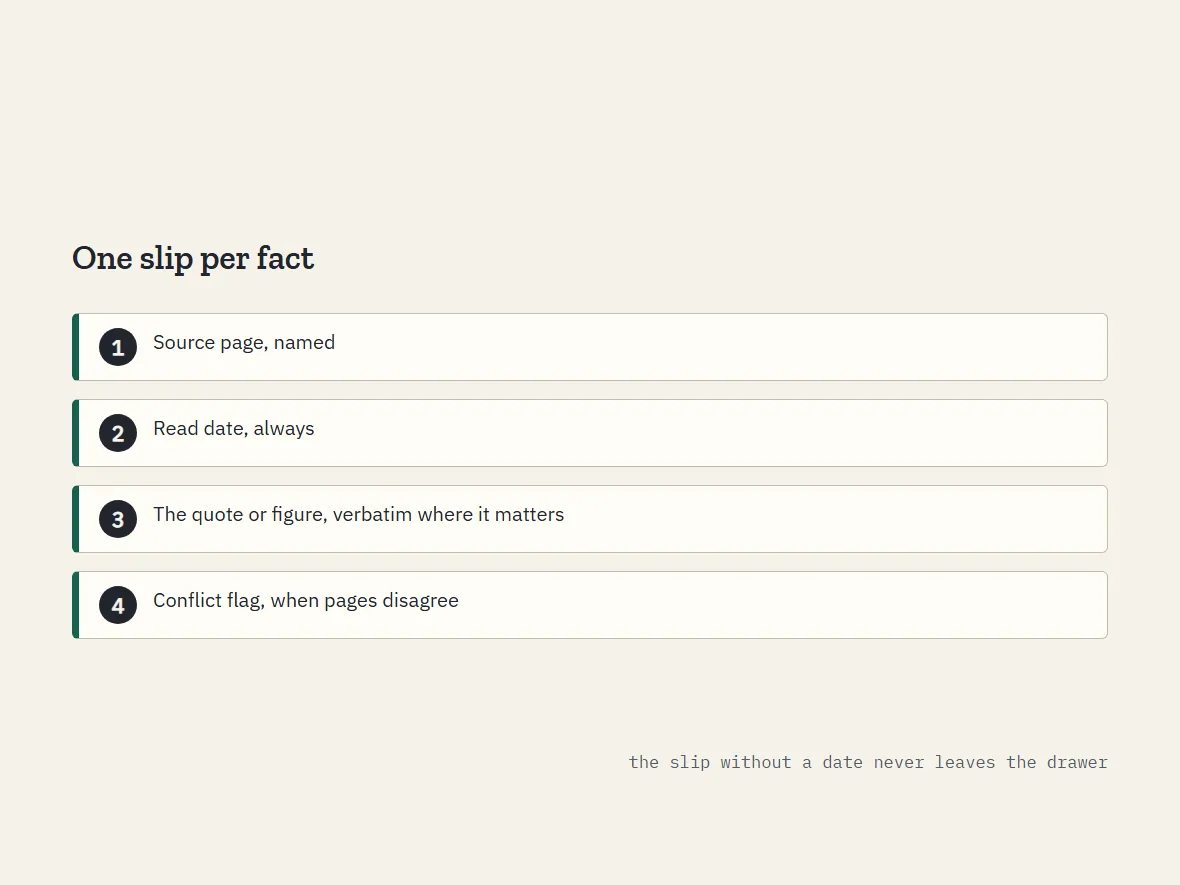Click the footer note about the drawer
This screenshot has height=885, width=1180.
point(868,762)
